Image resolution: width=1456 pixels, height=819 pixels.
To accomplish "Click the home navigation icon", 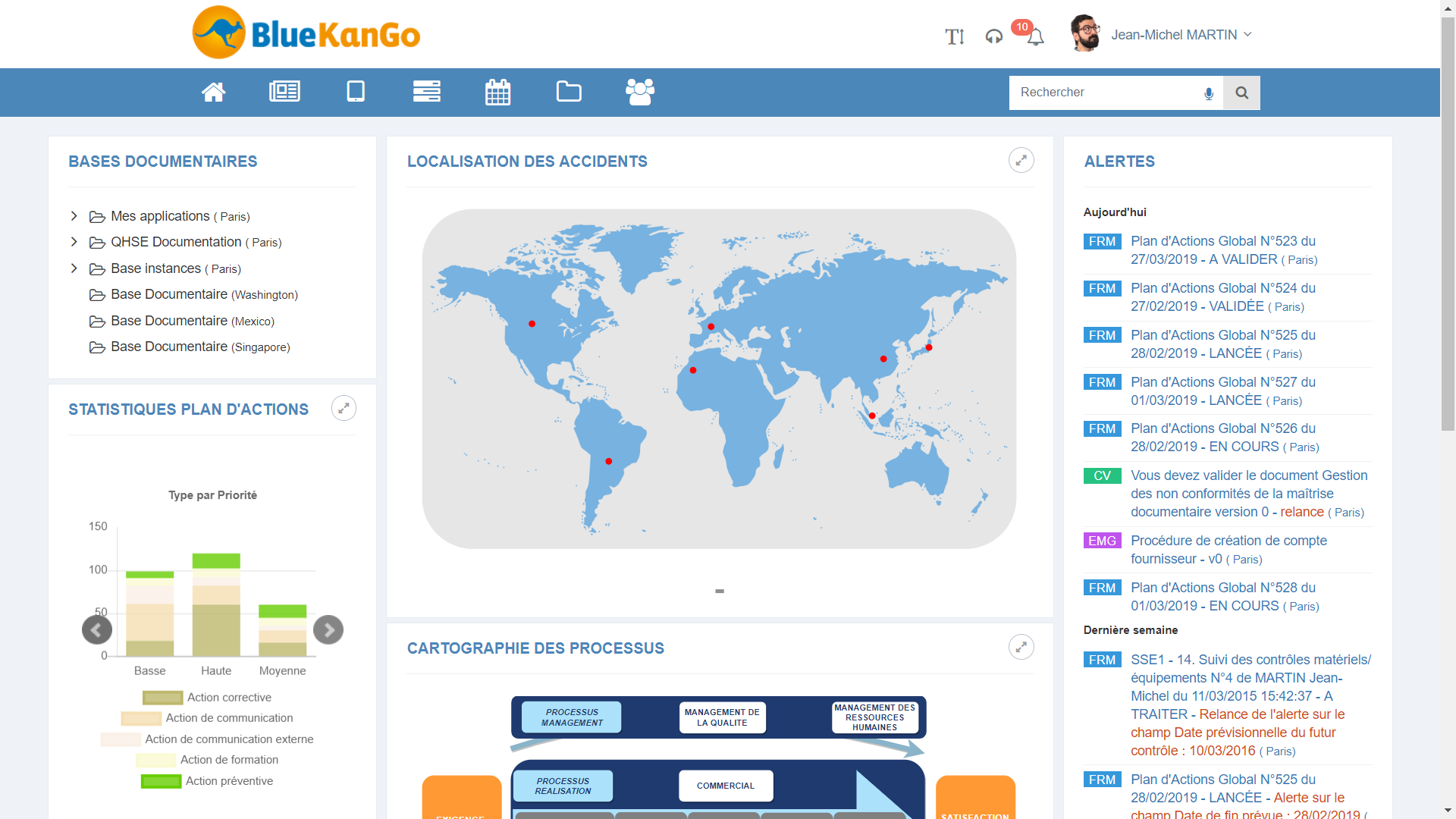I will coord(213,92).
